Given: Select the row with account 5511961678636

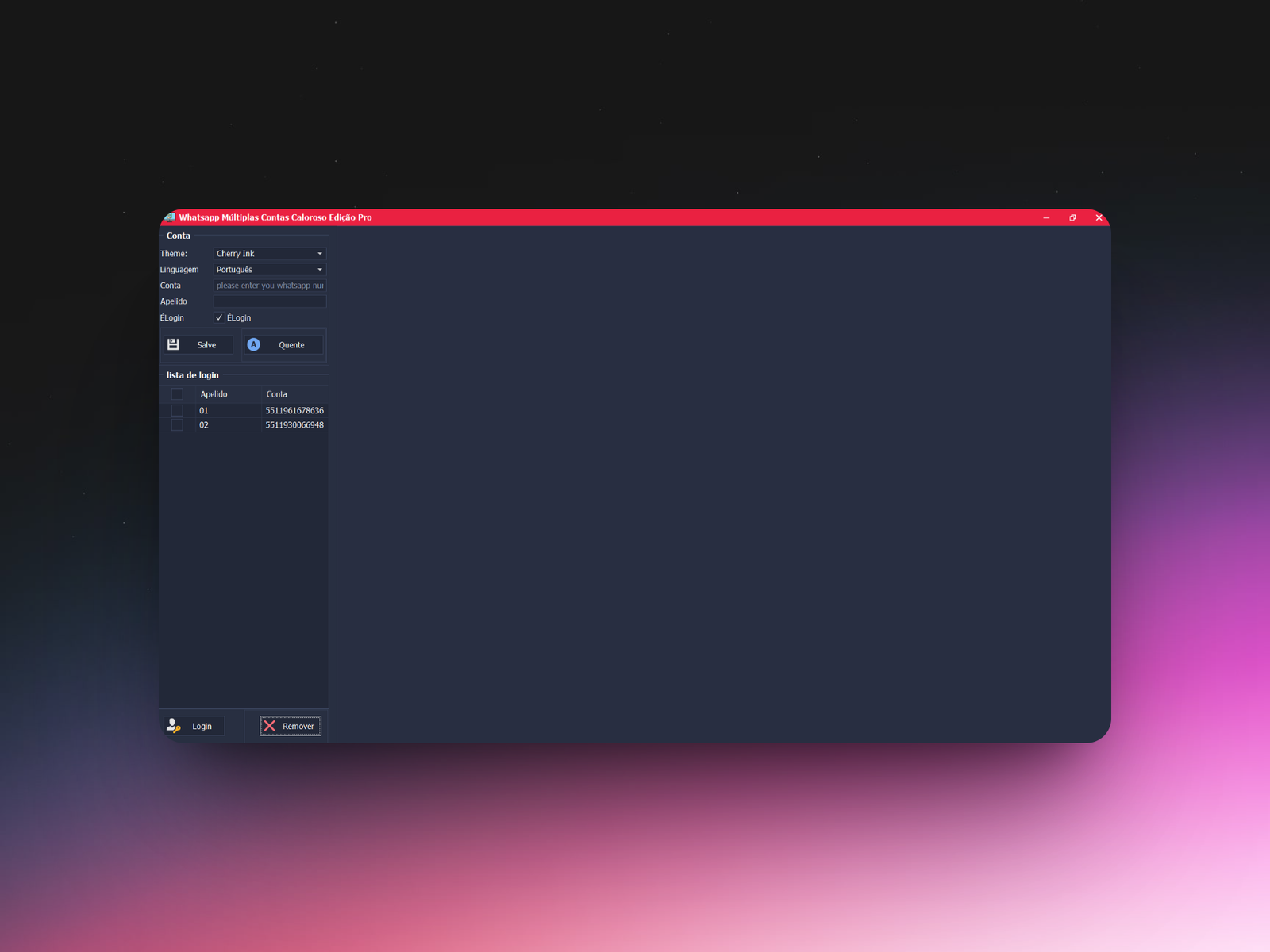Looking at the screenshot, I should tap(294, 410).
